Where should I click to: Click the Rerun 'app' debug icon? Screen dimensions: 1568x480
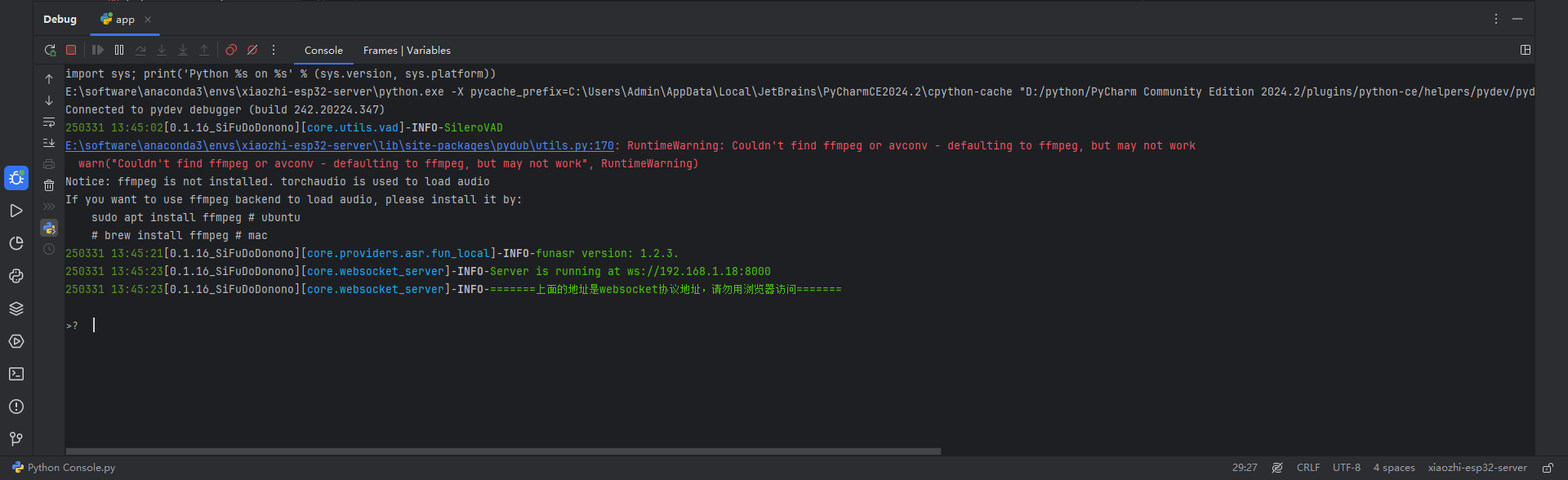pos(50,50)
